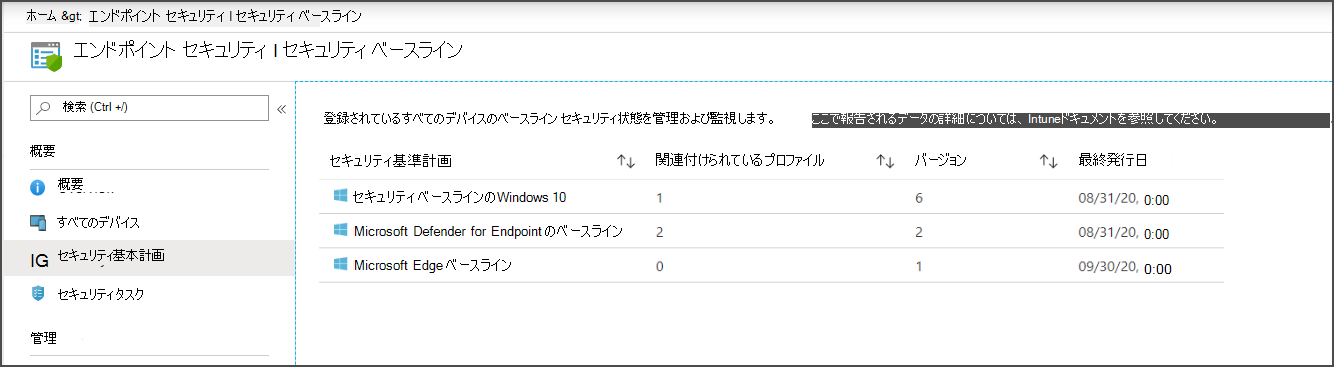Click Windows icon of Microsoft Edge row
The image size is (1334, 367).
click(340, 265)
